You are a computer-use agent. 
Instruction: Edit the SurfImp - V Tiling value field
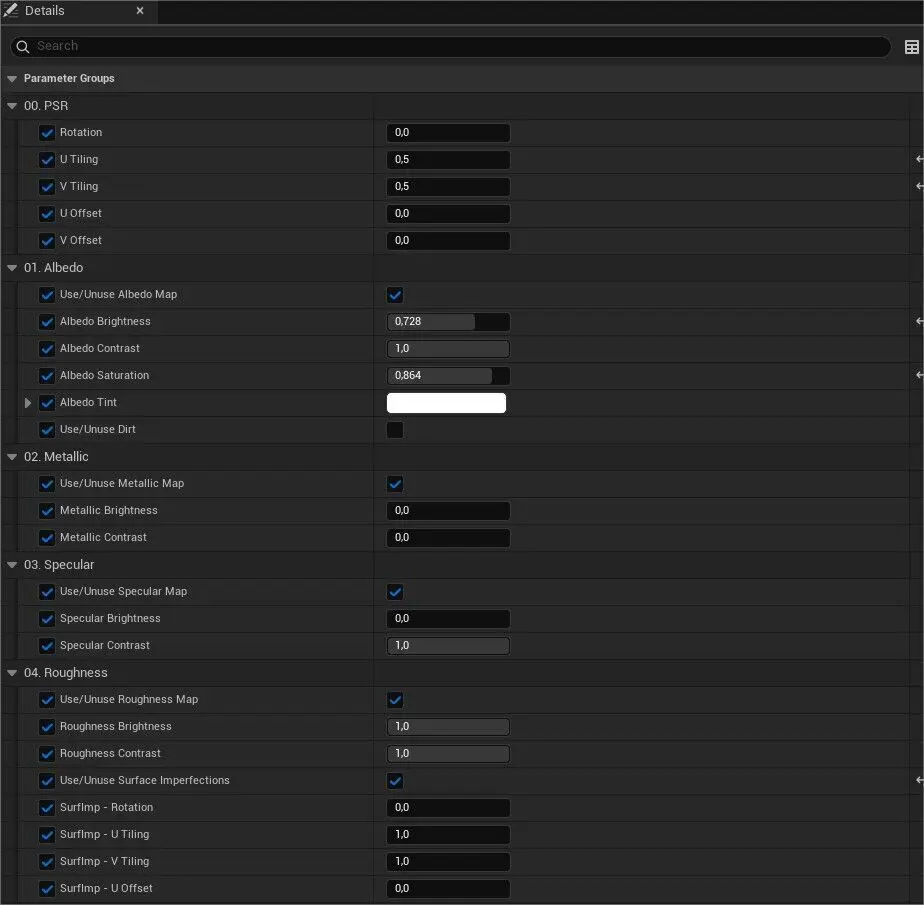pyautogui.click(x=448, y=861)
